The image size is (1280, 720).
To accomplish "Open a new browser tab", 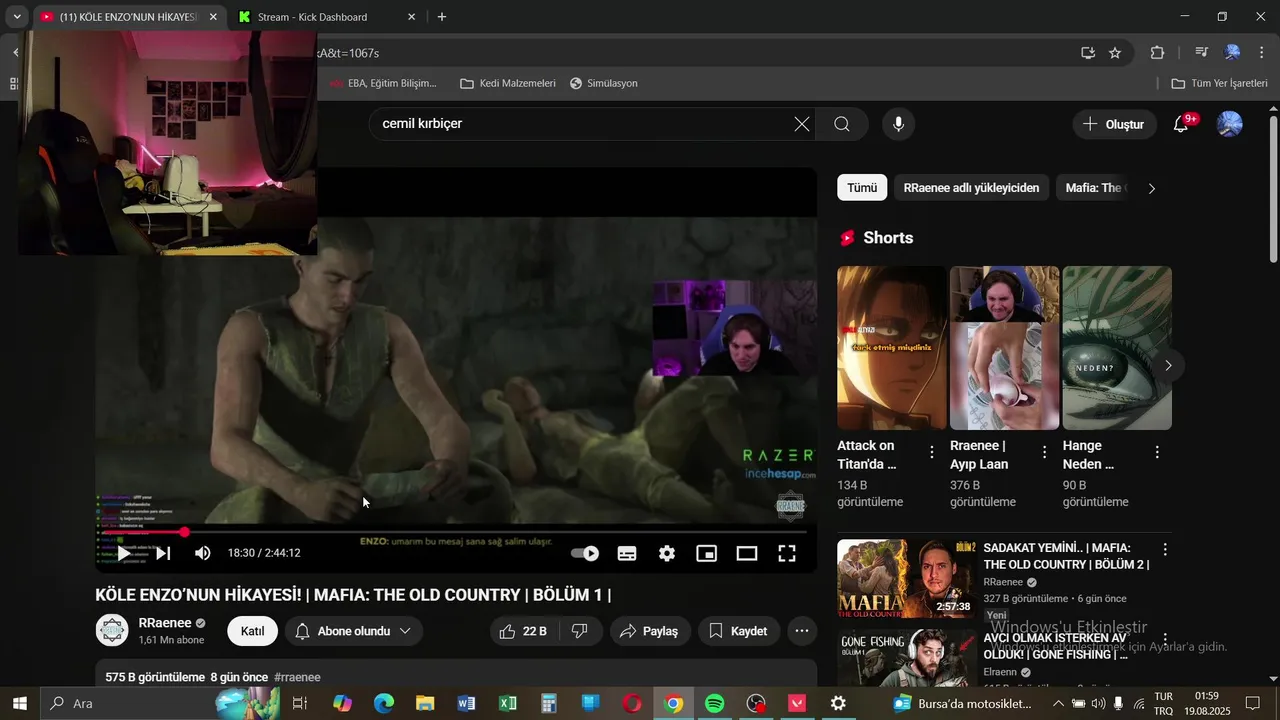I will pos(442,17).
